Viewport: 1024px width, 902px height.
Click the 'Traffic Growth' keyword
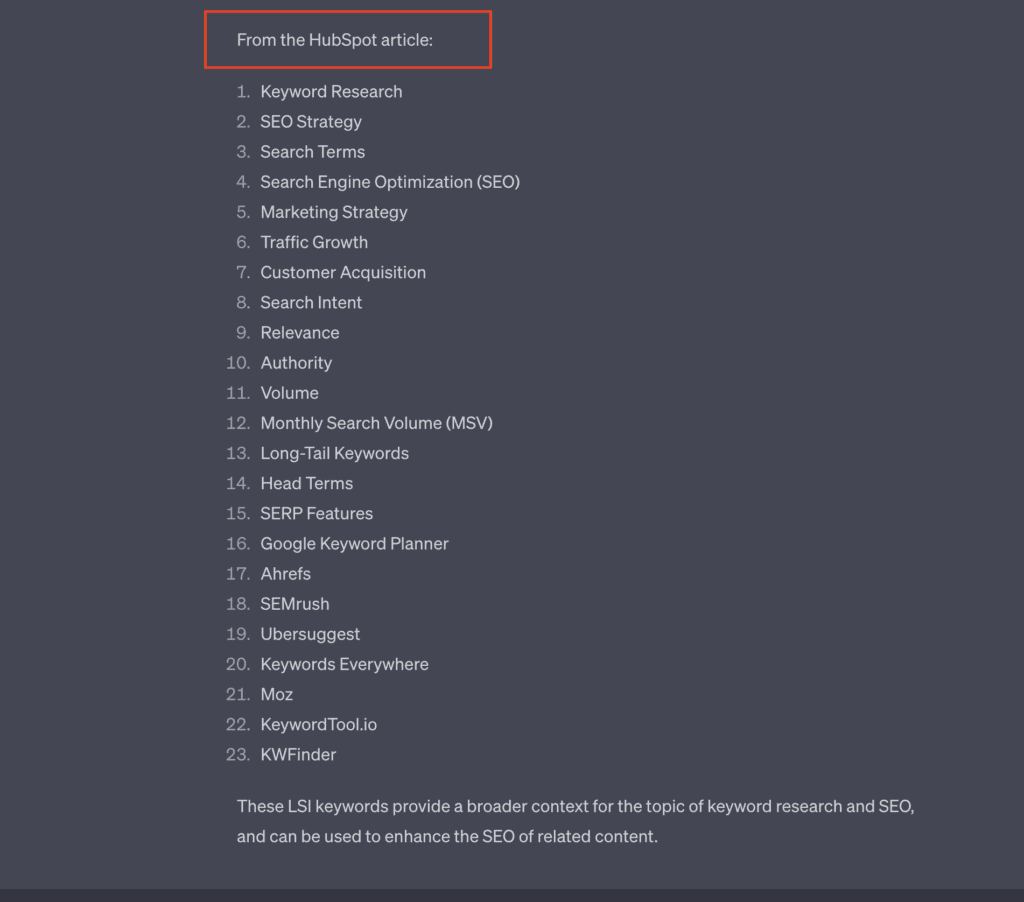click(314, 242)
